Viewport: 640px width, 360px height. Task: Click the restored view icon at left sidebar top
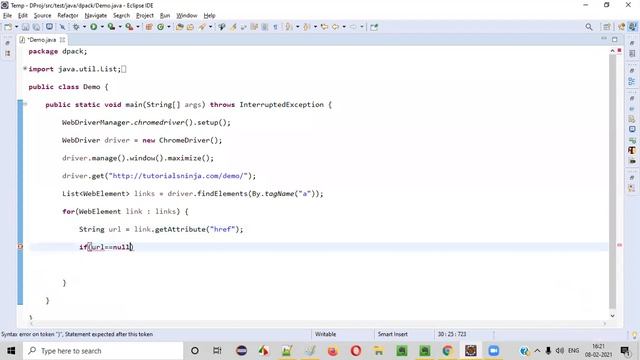[x=7, y=43]
